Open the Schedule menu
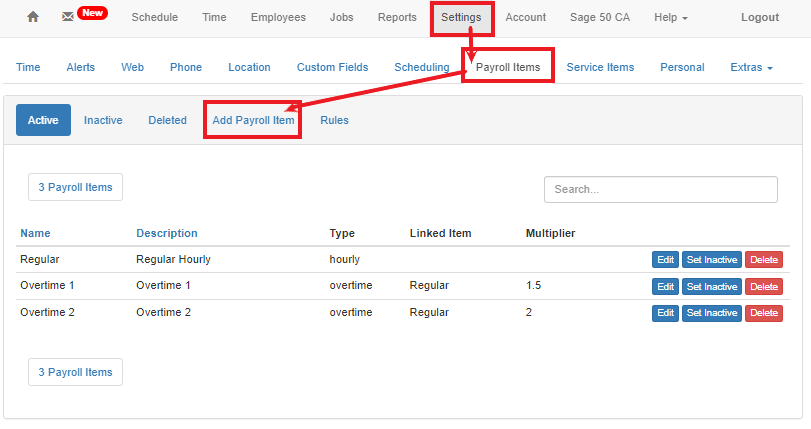 pos(155,17)
